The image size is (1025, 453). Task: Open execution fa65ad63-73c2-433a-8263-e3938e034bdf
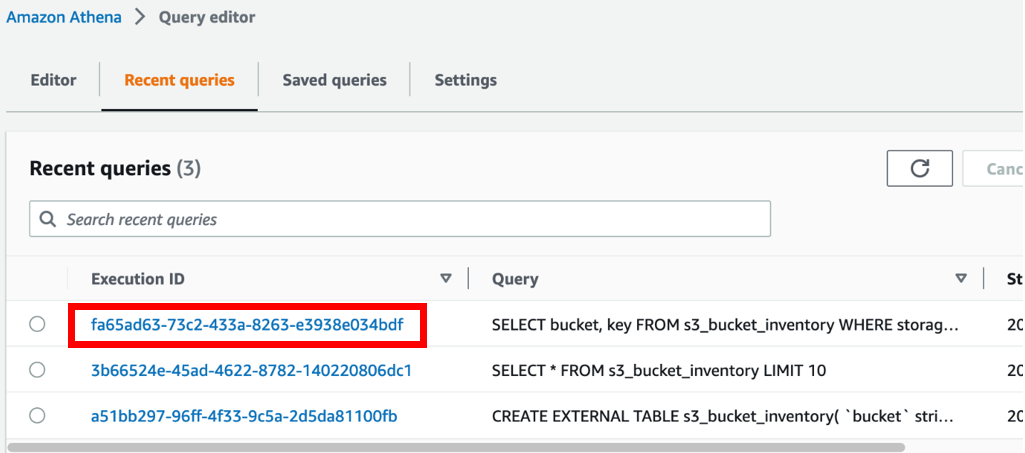(x=247, y=324)
